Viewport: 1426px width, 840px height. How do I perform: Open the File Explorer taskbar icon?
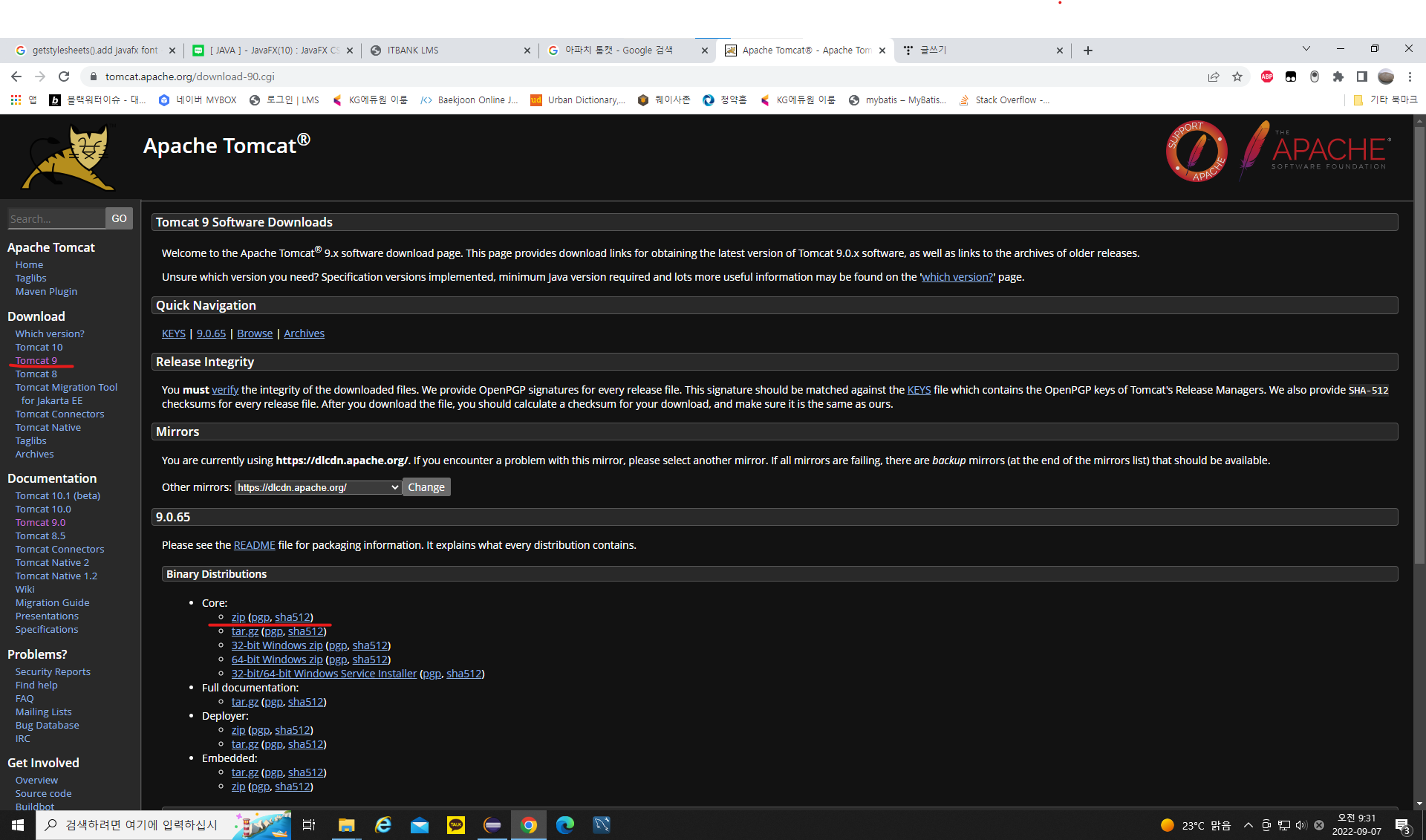(x=346, y=825)
